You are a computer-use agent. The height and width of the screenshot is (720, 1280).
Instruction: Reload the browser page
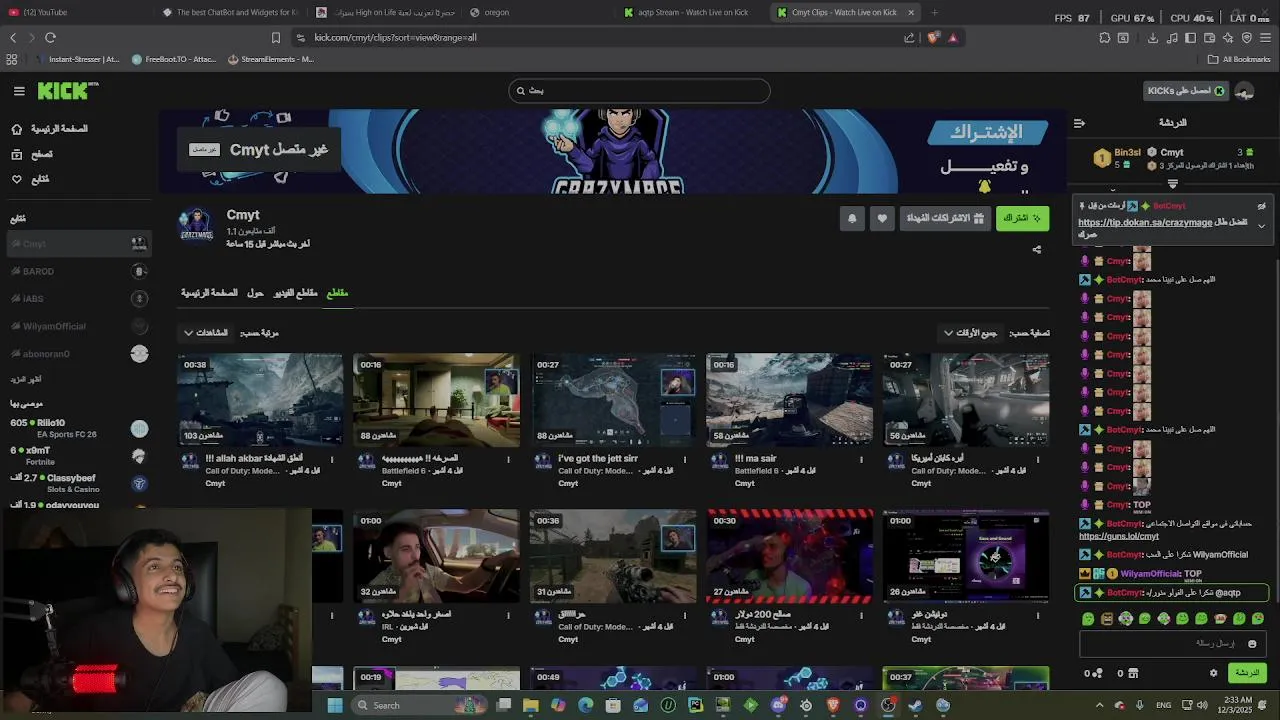50,38
